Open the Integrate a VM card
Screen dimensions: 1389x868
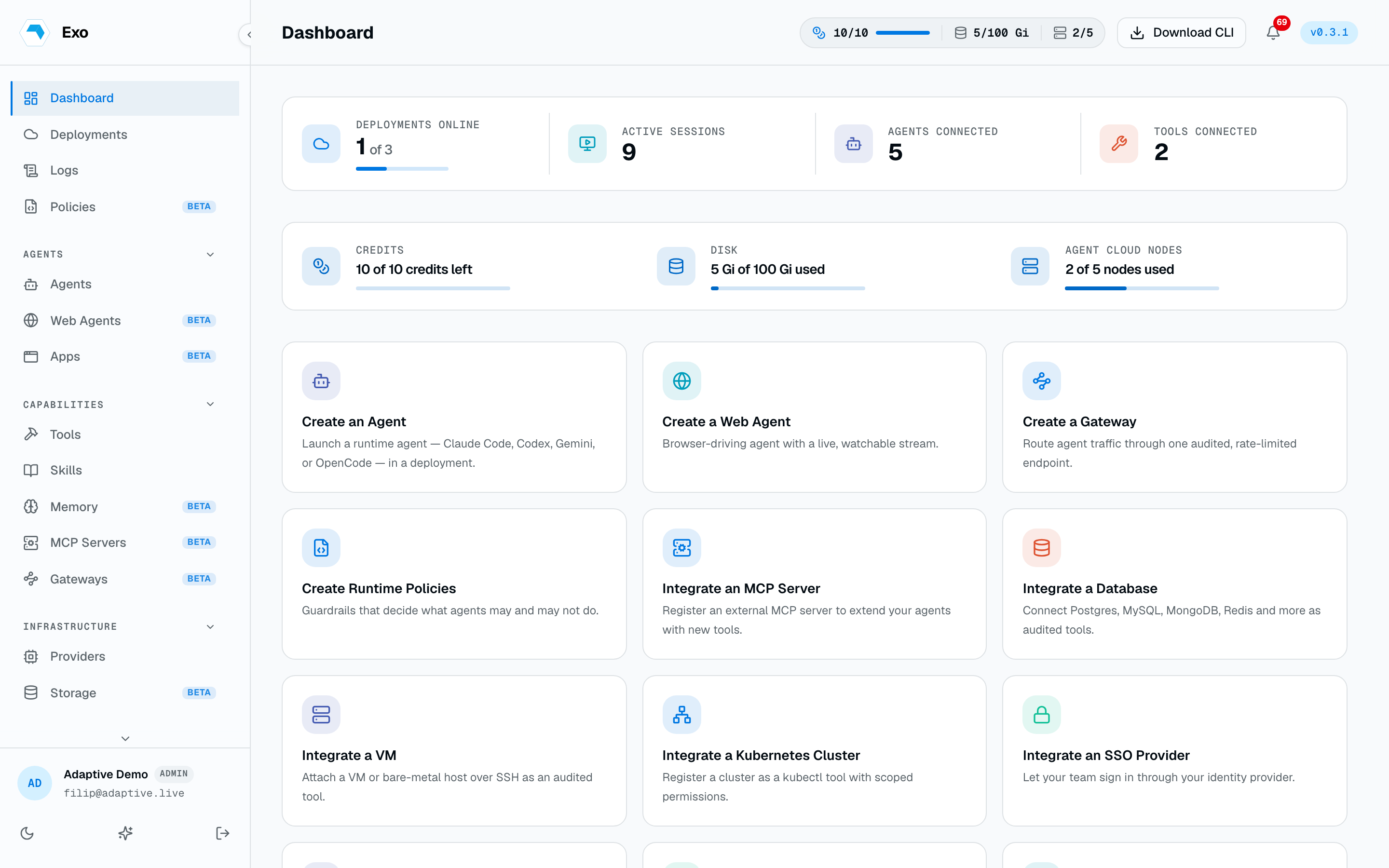tap(454, 751)
